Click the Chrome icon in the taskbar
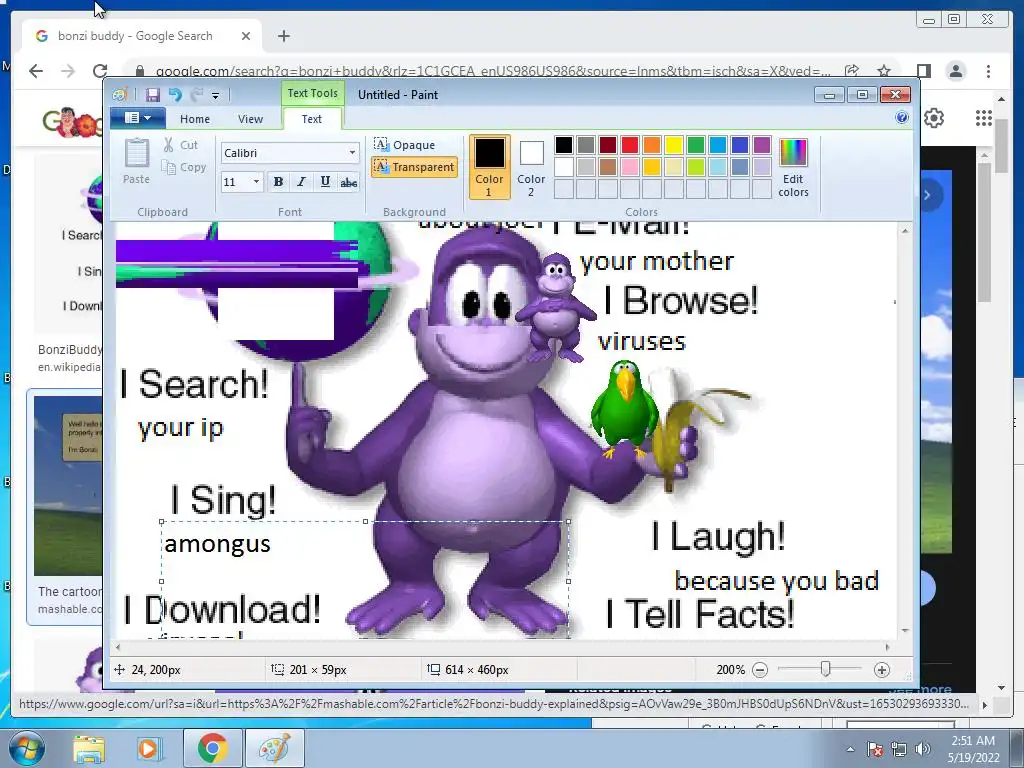Viewport: 1024px width, 768px height. pyautogui.click(x=212, y=748)
